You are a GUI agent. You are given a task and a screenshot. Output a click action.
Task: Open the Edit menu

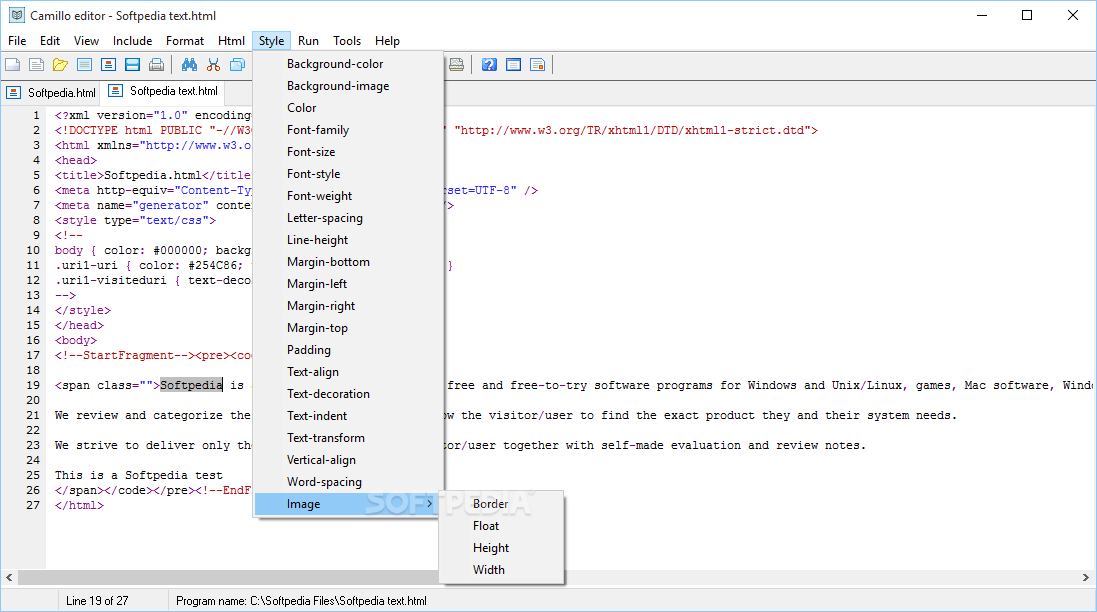[50, 41]
